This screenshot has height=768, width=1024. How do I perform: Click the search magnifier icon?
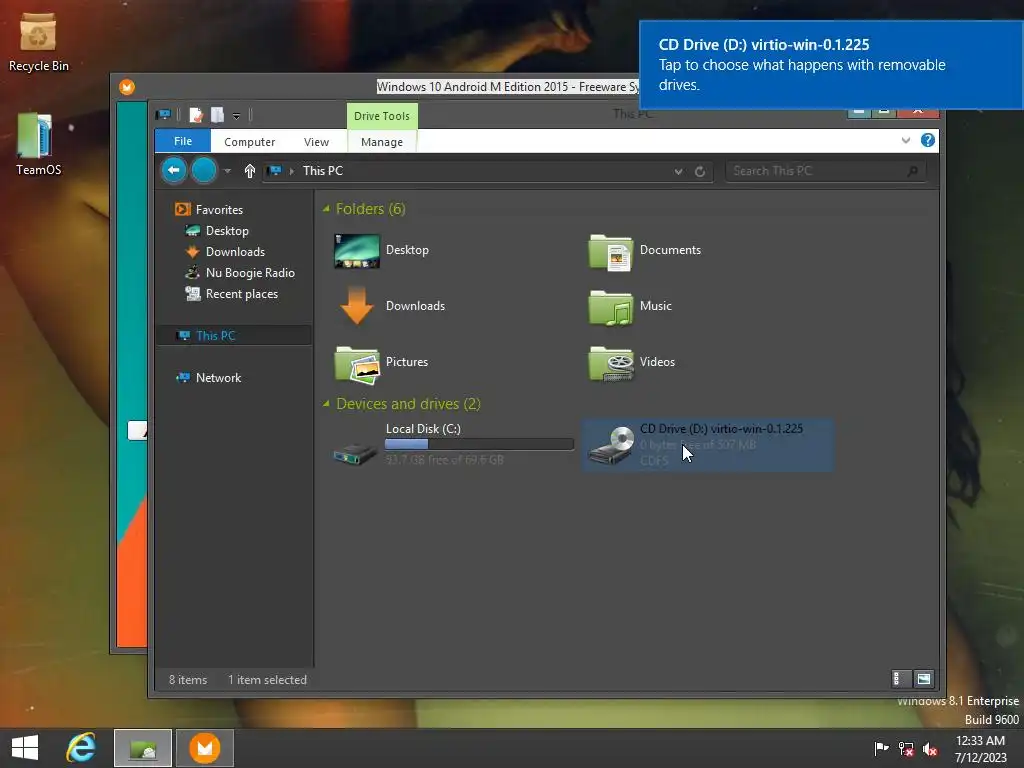tap(912, 171)
